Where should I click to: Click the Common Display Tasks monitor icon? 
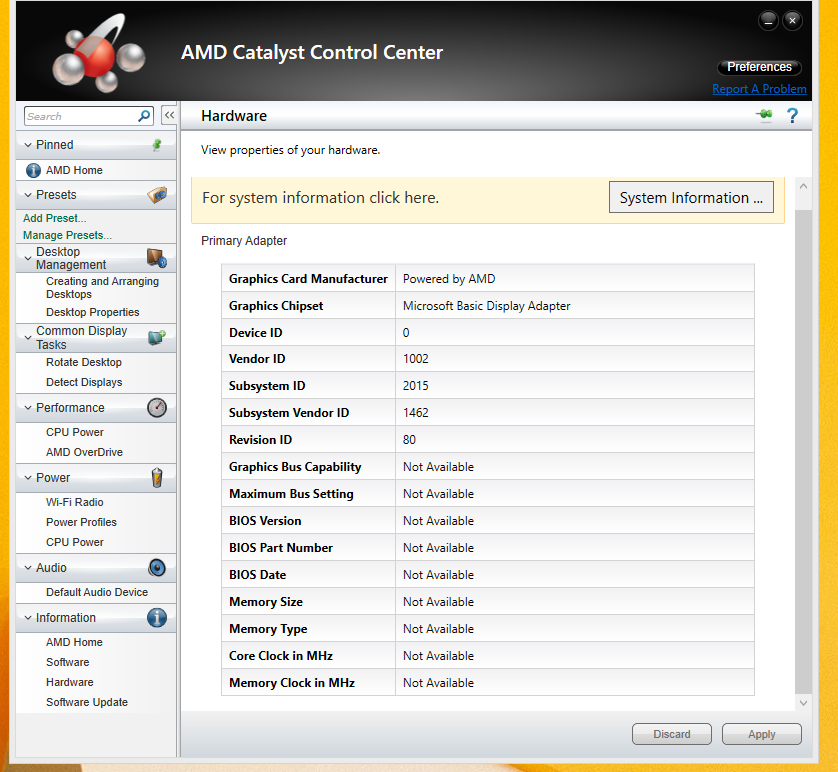coord(157,338)
